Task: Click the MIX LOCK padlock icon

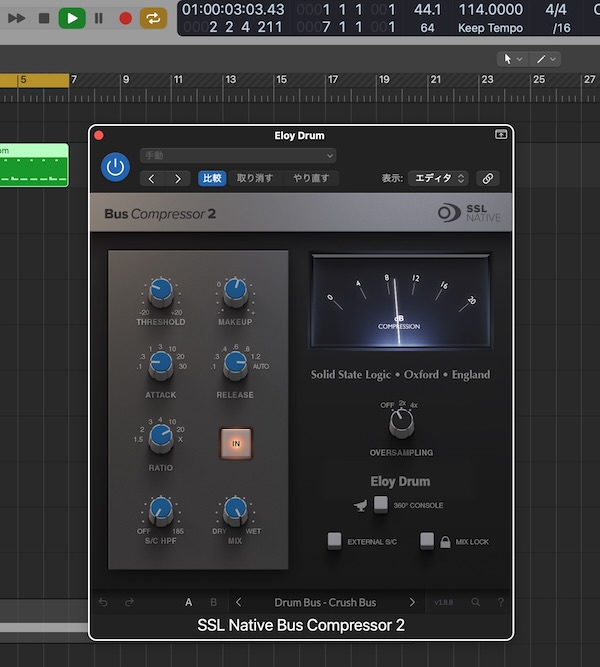Action: coord(445,542)
